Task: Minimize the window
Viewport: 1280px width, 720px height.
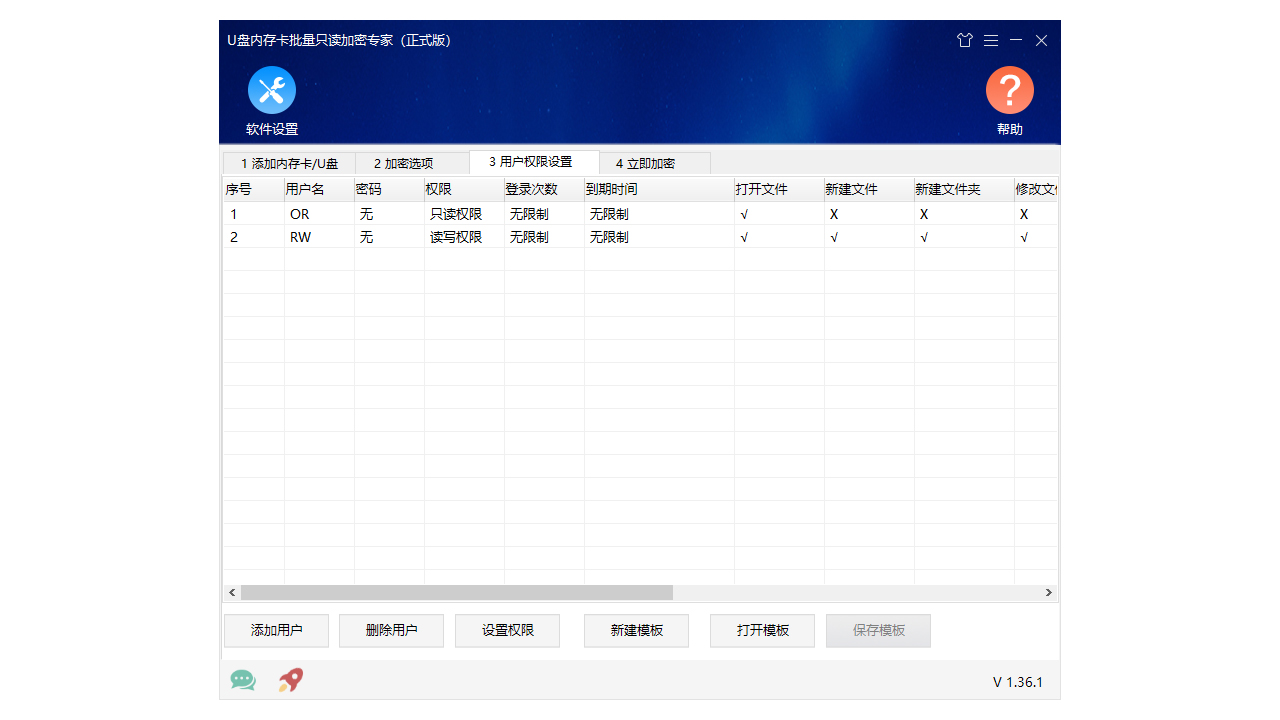Action: click(x=1016, y=40)
